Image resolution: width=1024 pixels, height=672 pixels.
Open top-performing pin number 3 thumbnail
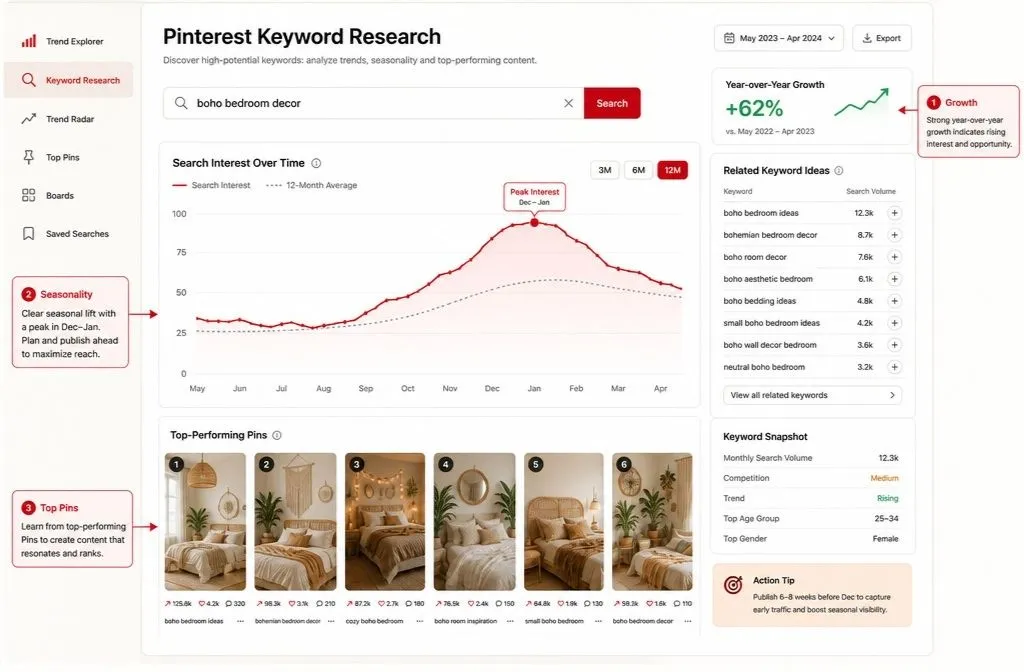click(385, 522)
